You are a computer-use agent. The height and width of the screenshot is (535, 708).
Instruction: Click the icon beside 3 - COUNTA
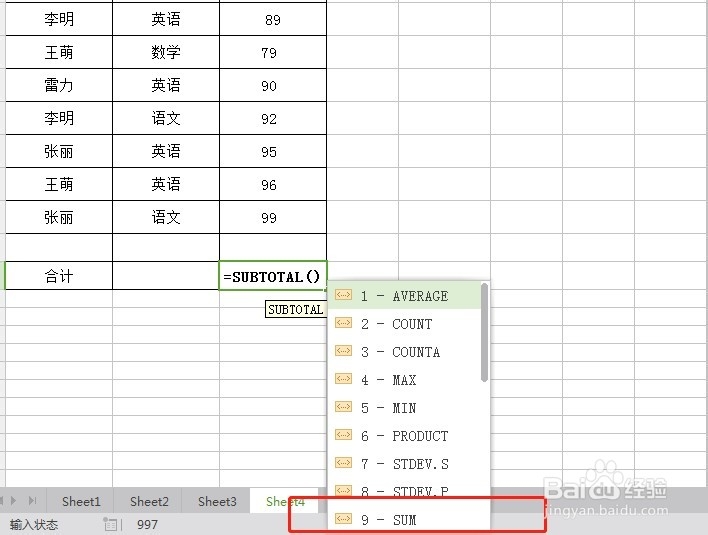(343, 351)
